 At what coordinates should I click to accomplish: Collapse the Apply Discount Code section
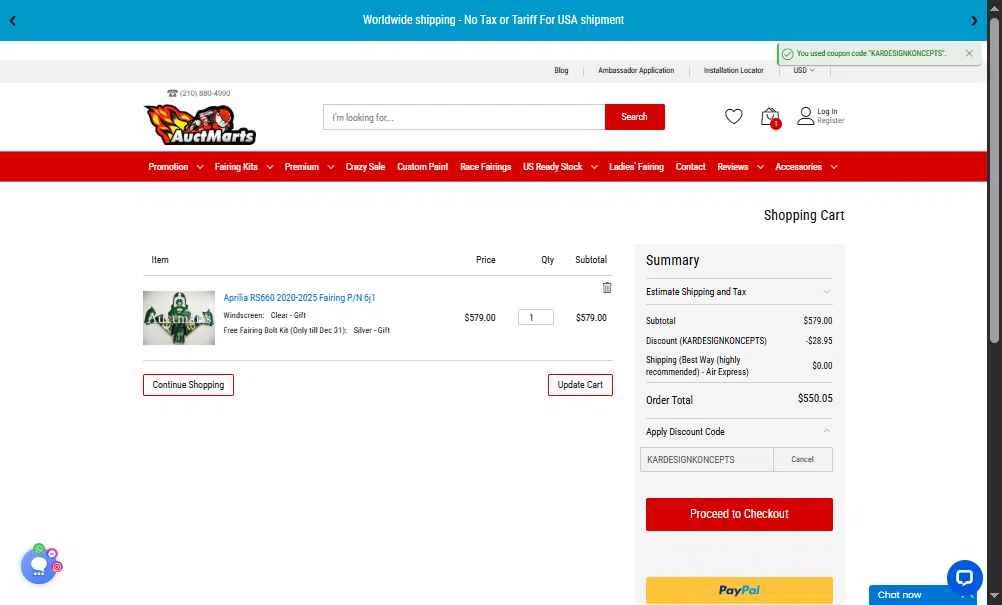(x=739, y=432)
